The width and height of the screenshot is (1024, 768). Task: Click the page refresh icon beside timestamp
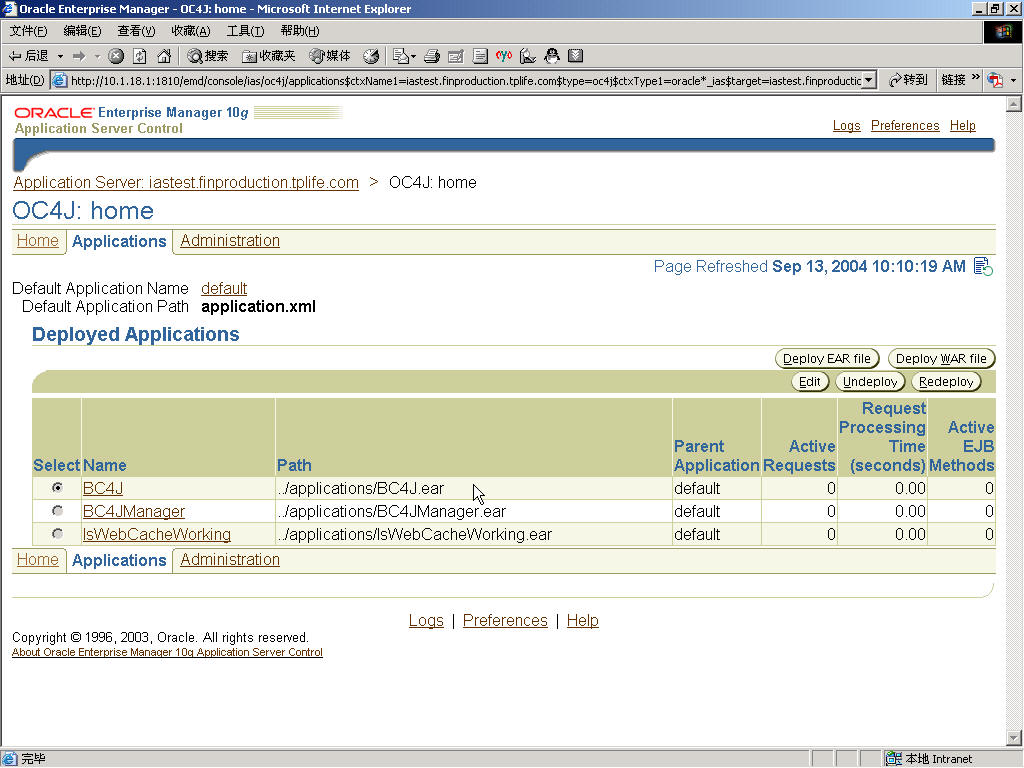[x=983, y=266]
